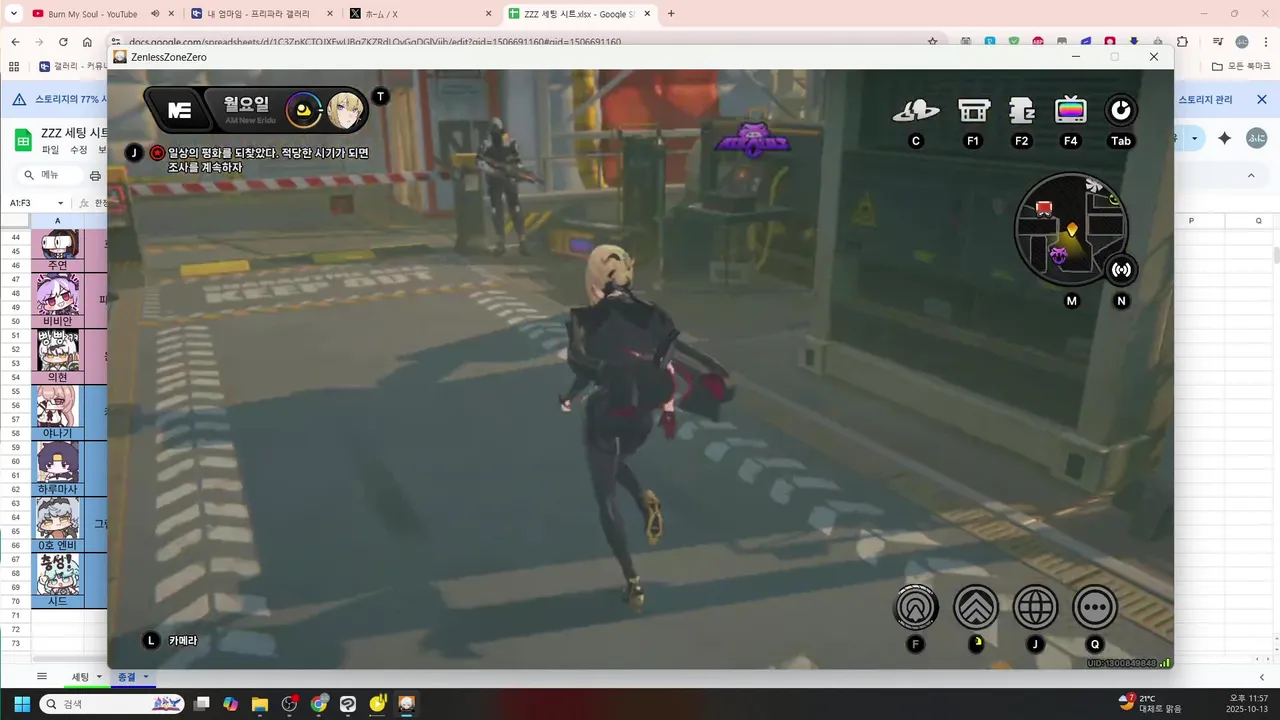Click the T key hint next to avatar
The height and width of the screenshot is (720, 1280).
(380, 97)
